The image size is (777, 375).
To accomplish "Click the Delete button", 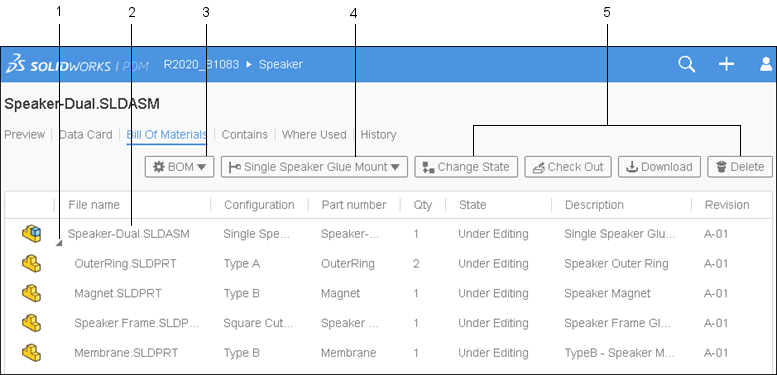I will click(x=740, y=167).
